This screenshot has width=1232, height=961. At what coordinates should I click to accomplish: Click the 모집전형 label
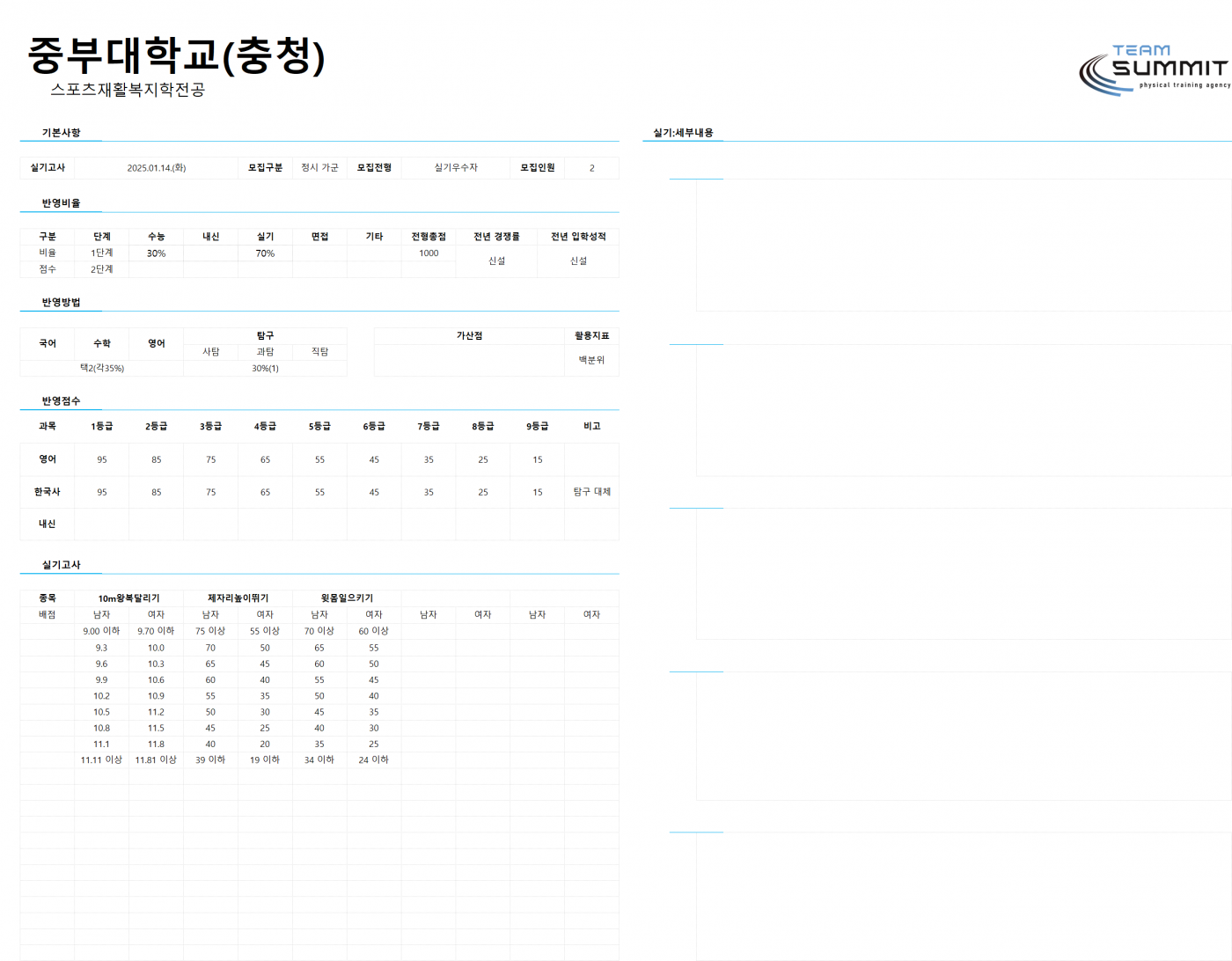tap(374, 168)
